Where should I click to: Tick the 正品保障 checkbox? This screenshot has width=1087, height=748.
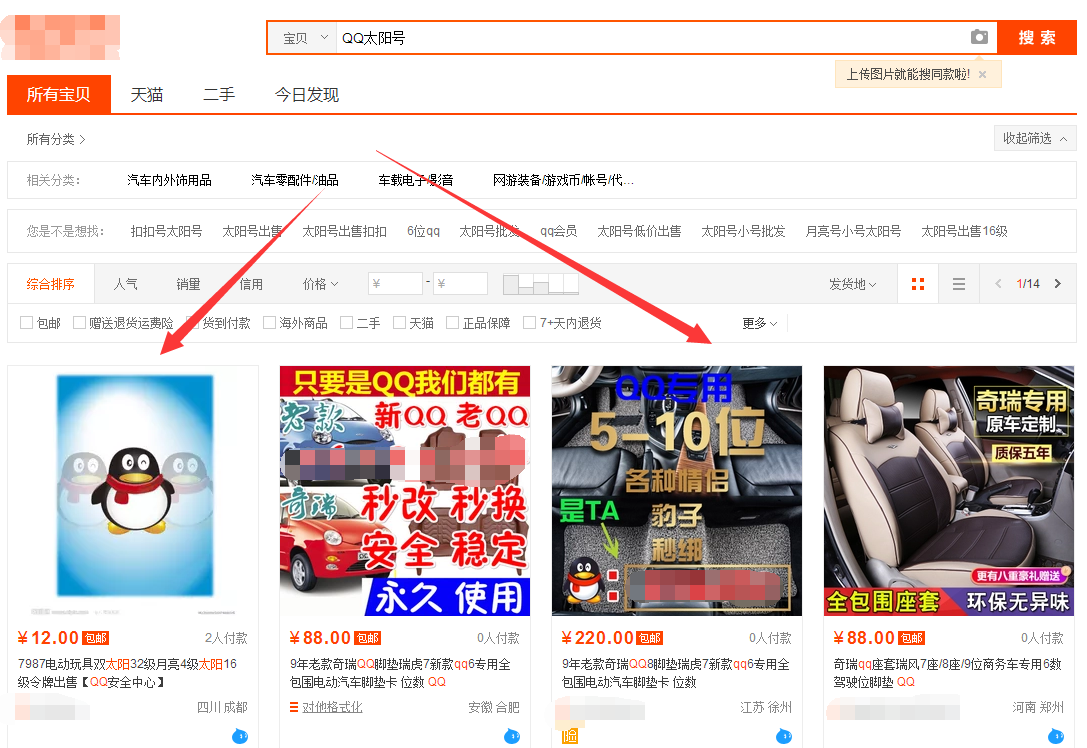coord(453,323)
